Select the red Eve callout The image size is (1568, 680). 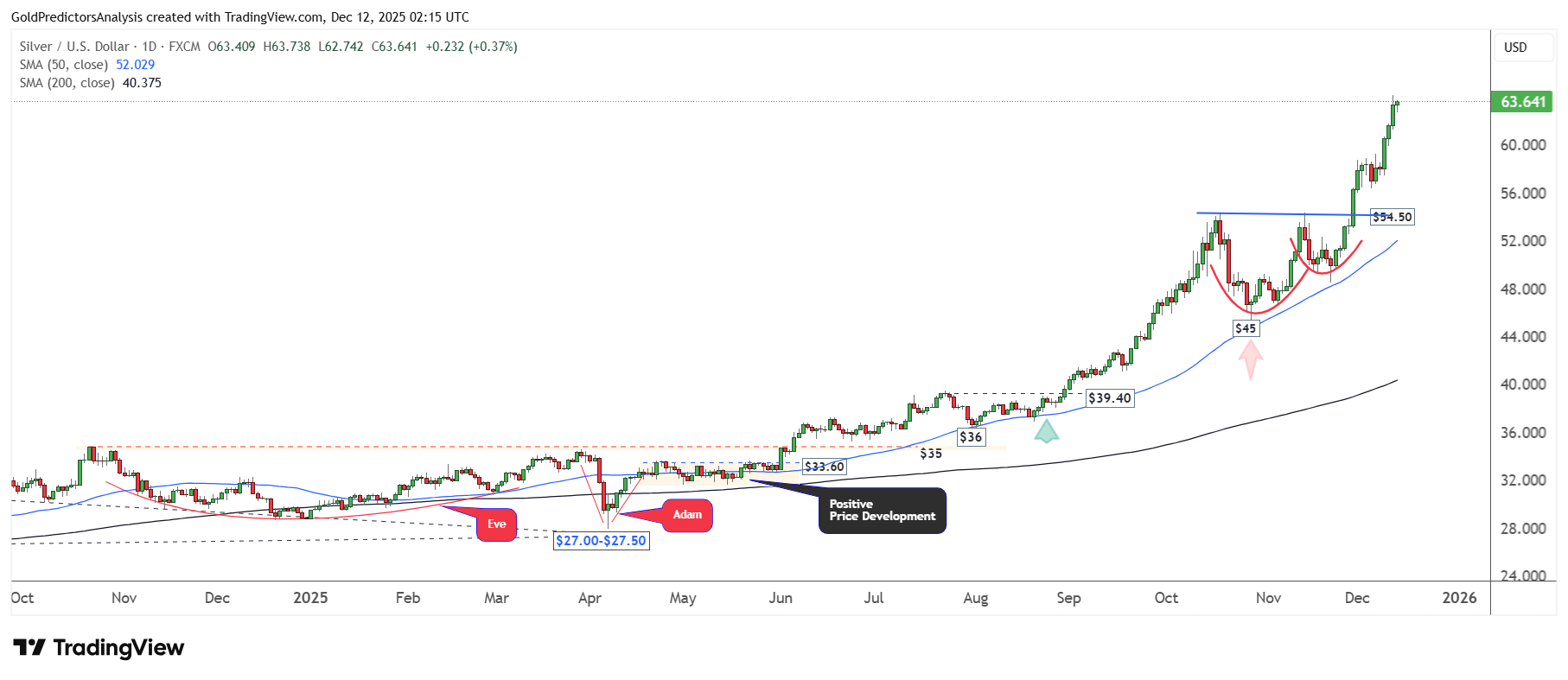[x=496, y=524]
